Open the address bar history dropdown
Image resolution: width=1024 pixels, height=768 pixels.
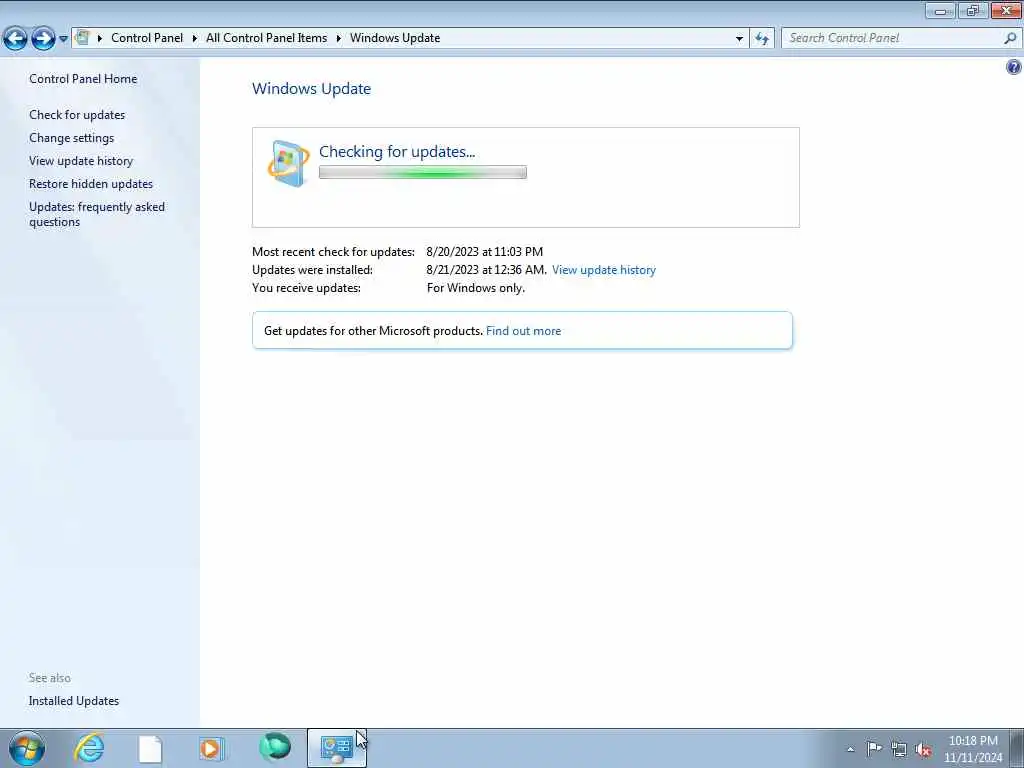[x=739, y=39]
